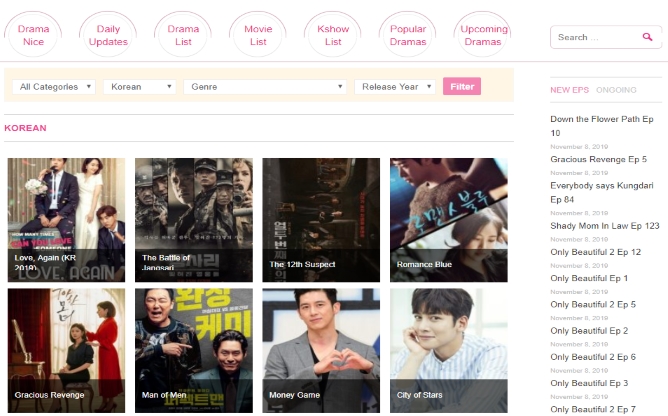Screen dimensions: 668x416
Task: Switch to the ONGOING tab
Action: coord(616,90)
